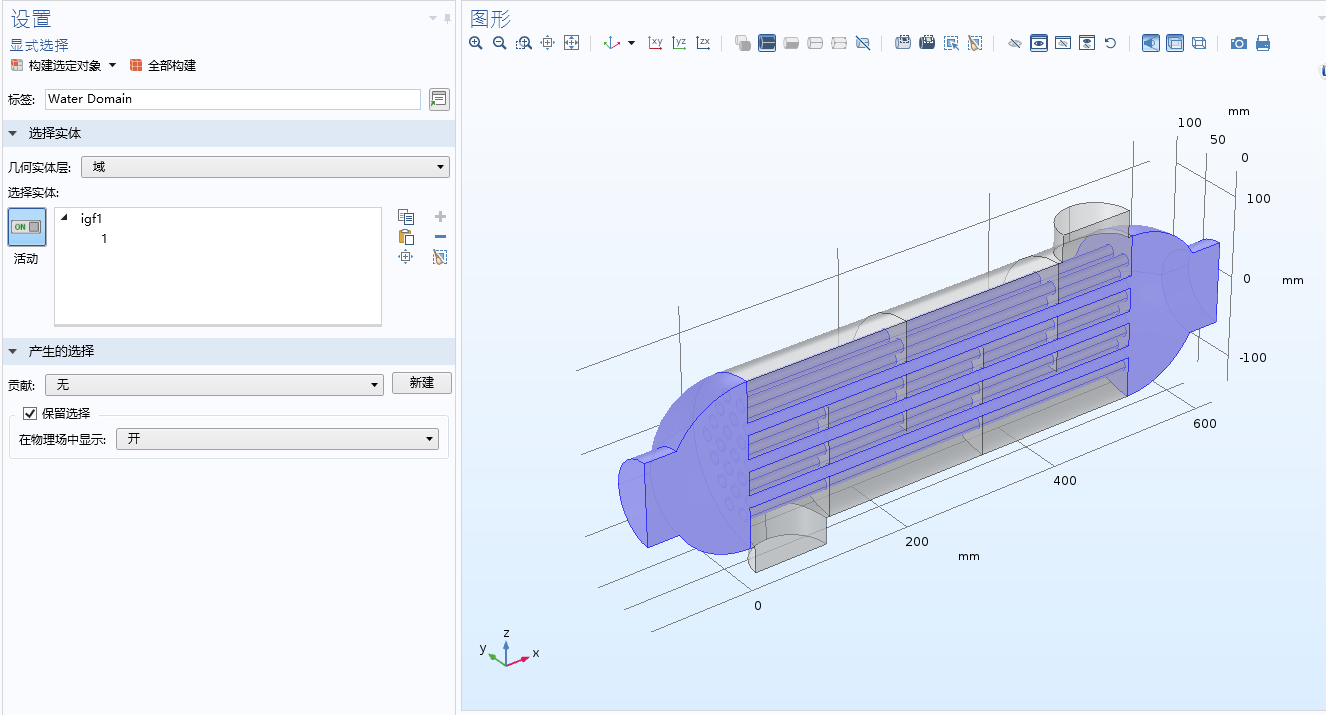
Task: Collapse the 选择实体 section
Action: [x=13, y=133]
